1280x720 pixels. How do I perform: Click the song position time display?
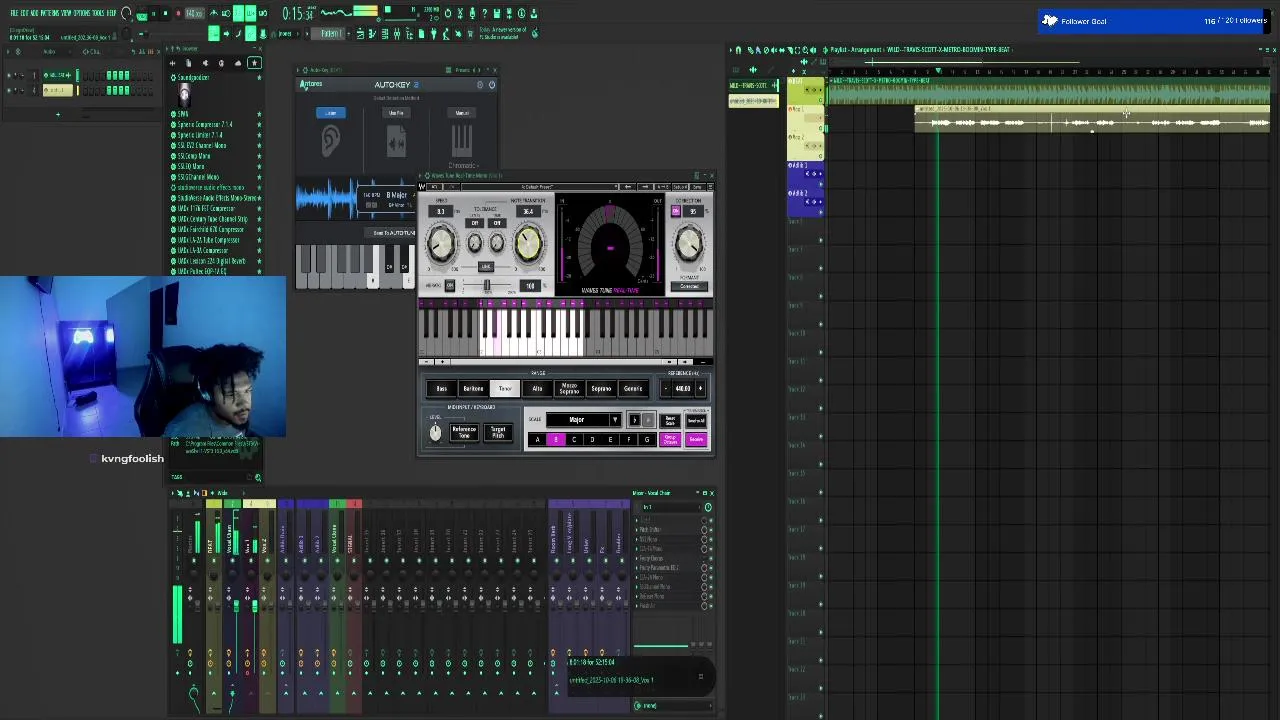tap(298, 14)
